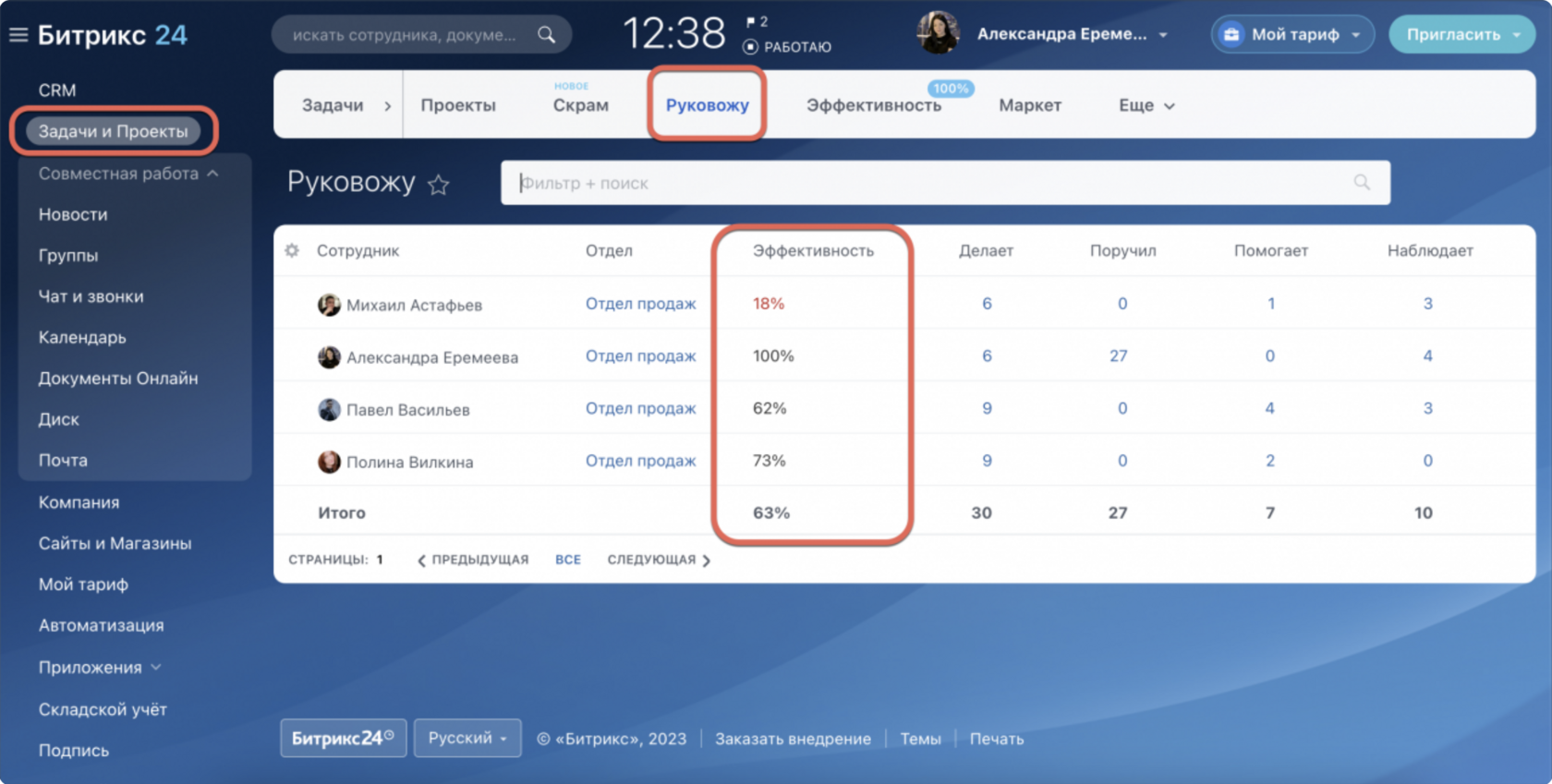Go to the СЛЕДУЮЩАЯ page
Viewport: 1552px width, 784px height.
659,560
